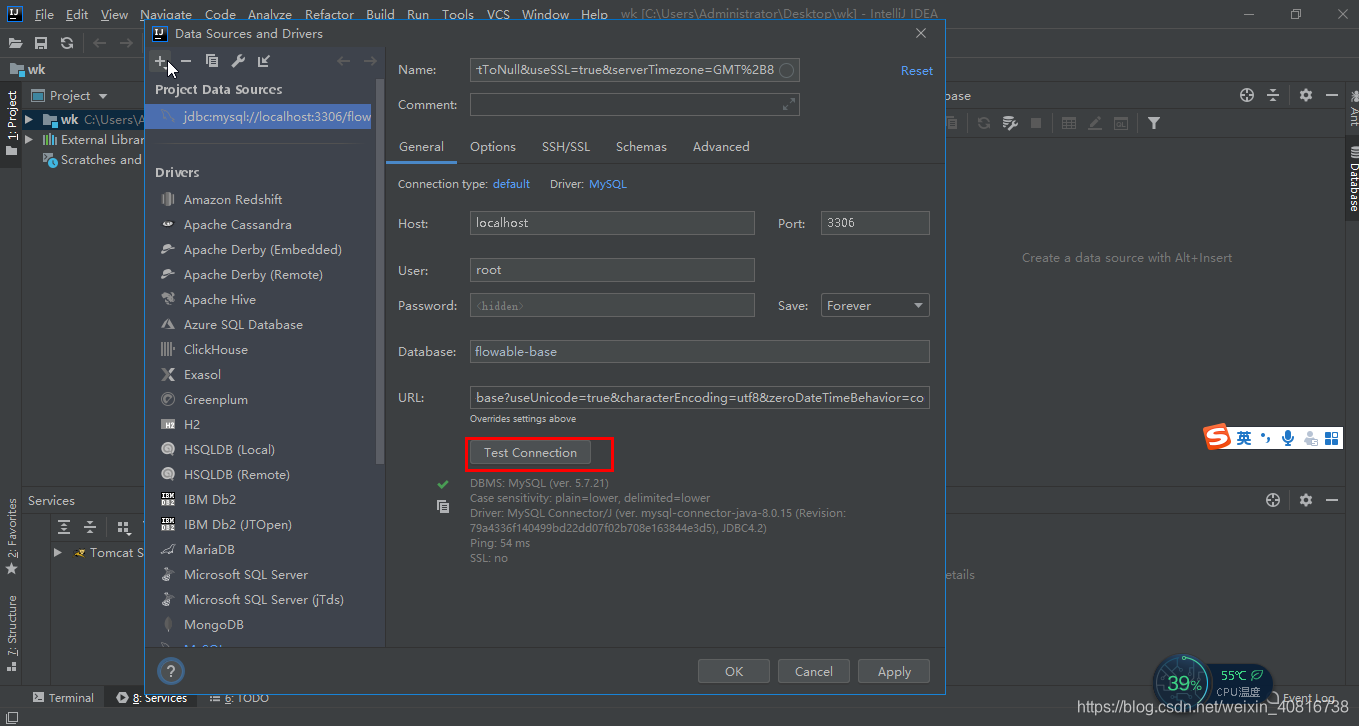The width and height of the screenshot is (1359, 726).
Task: Switch to the General tab
Action: [421, 146]
